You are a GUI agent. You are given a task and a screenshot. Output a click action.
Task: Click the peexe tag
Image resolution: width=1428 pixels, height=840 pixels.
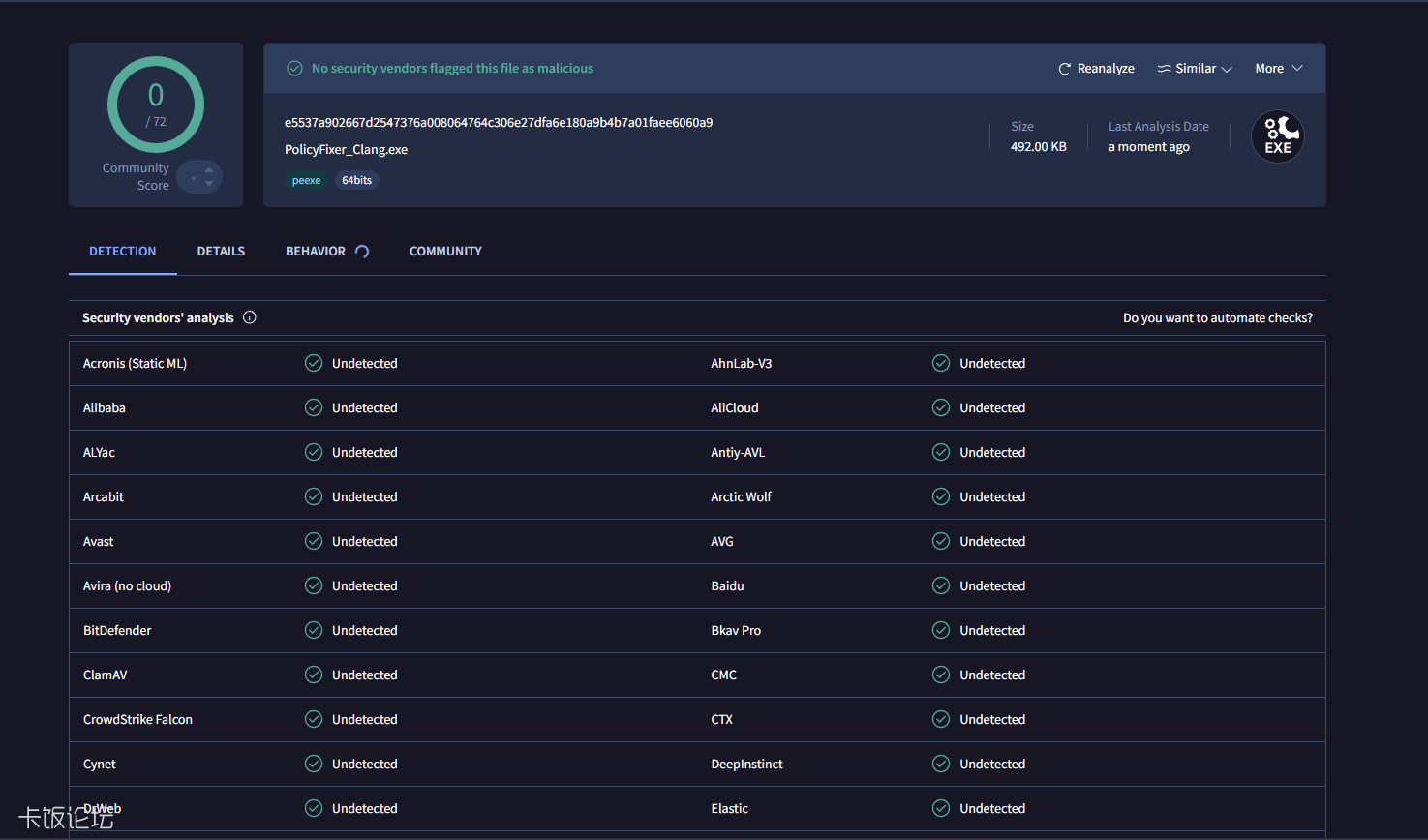pos(306,181)
